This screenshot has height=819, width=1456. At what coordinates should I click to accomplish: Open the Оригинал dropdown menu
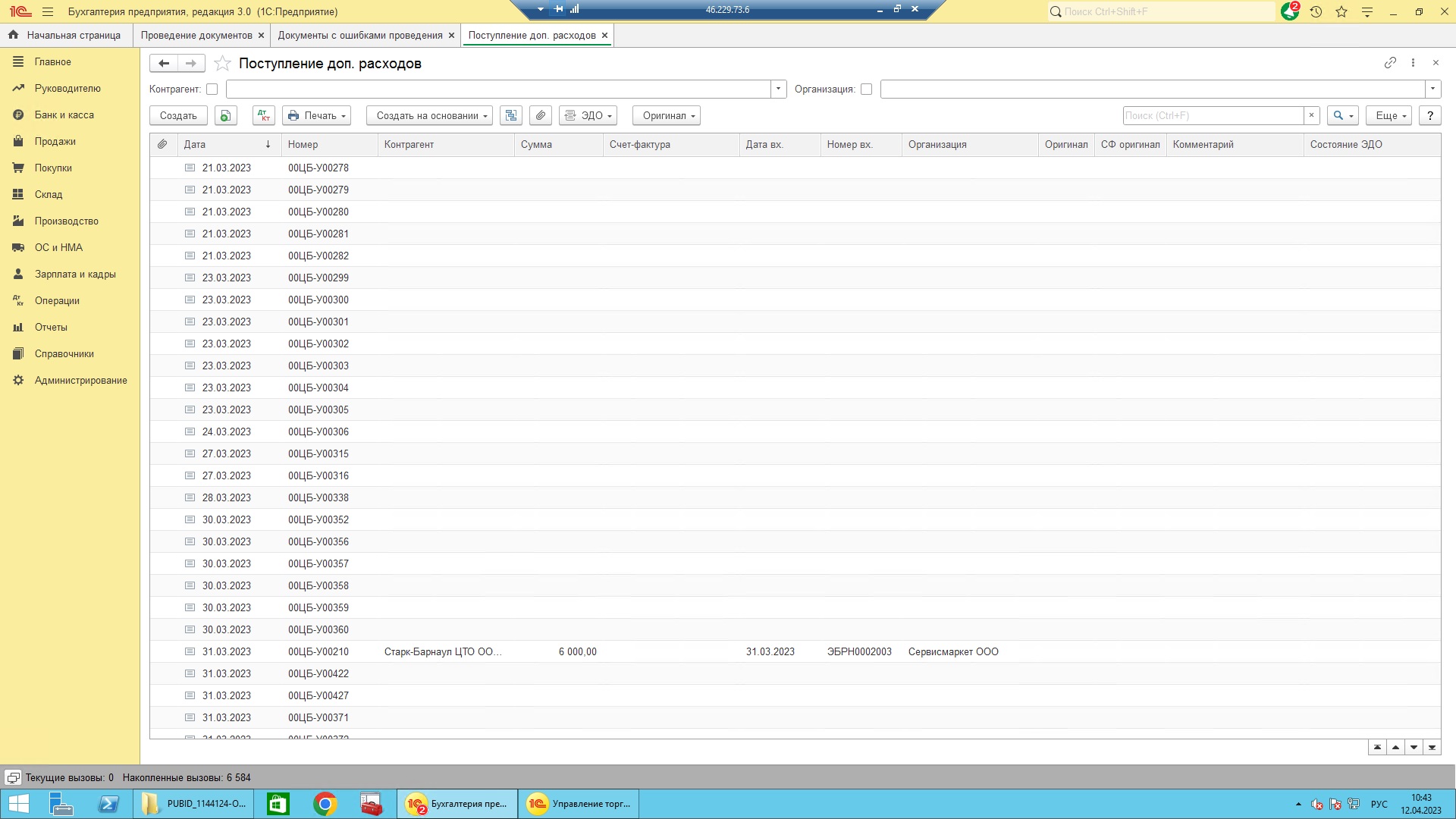[x=666, y=115]
